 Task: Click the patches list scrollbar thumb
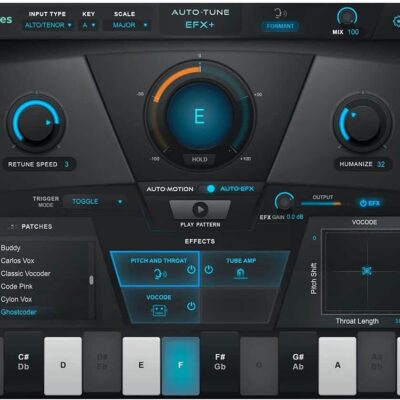91,280
